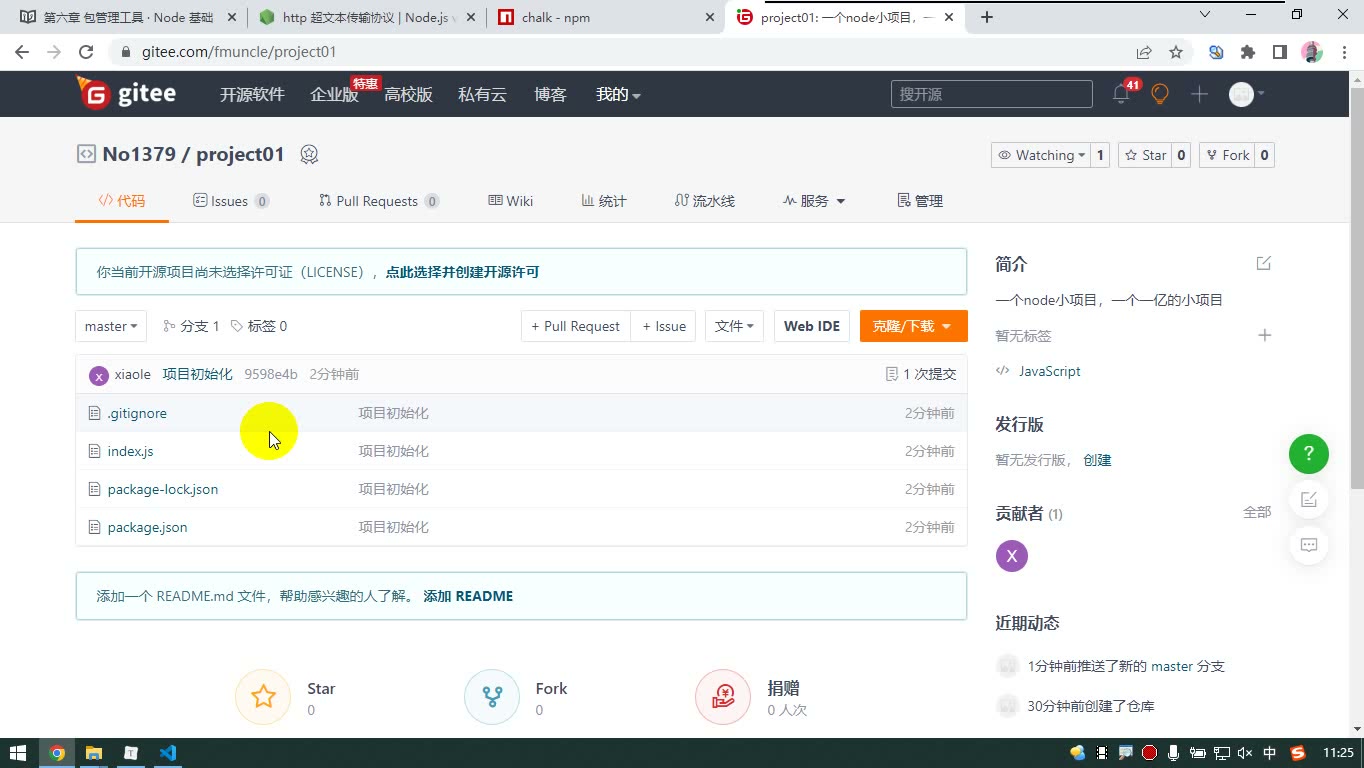Add a tag with the plus icon
1364x768 pixels.
pos(1264,335)
